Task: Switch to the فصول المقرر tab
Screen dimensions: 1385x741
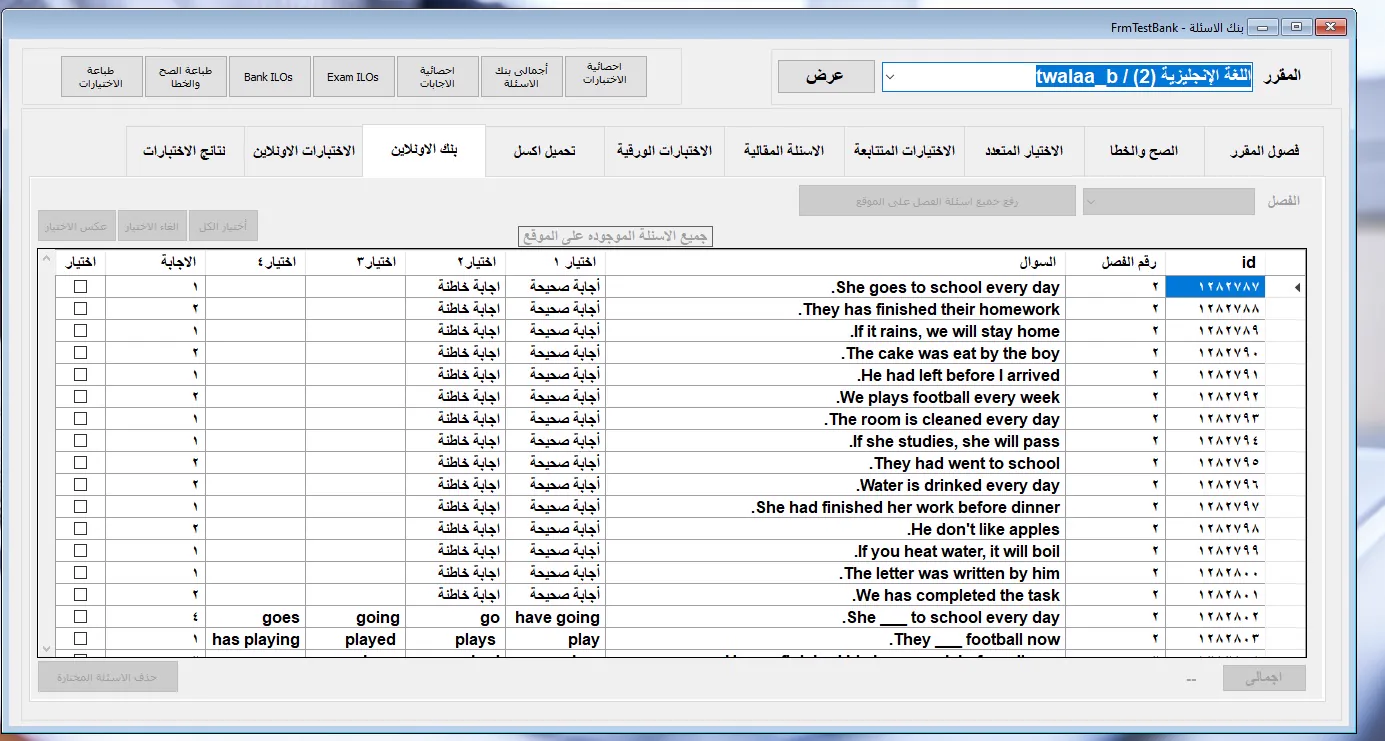Action: click(1264, 151)
